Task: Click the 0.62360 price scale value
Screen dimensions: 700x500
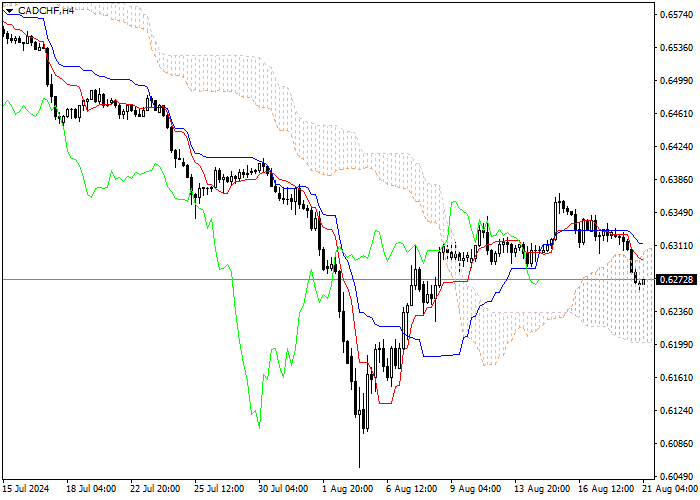Action: coord(676,312)
